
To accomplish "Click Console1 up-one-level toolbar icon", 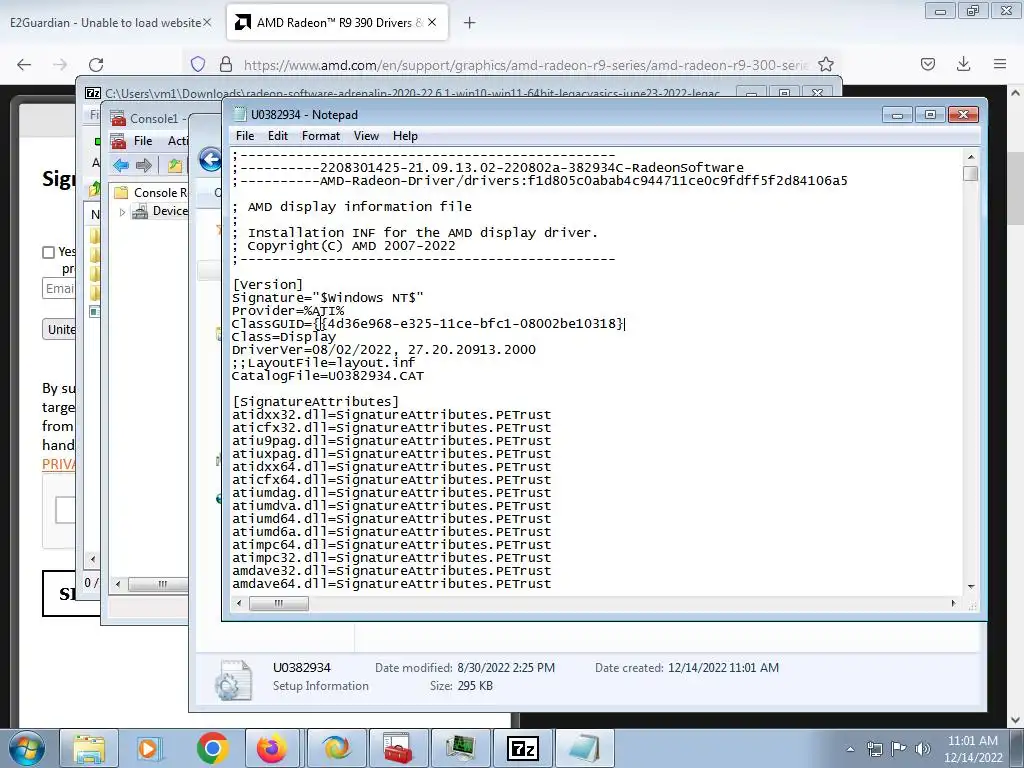I will coord(174,165).
